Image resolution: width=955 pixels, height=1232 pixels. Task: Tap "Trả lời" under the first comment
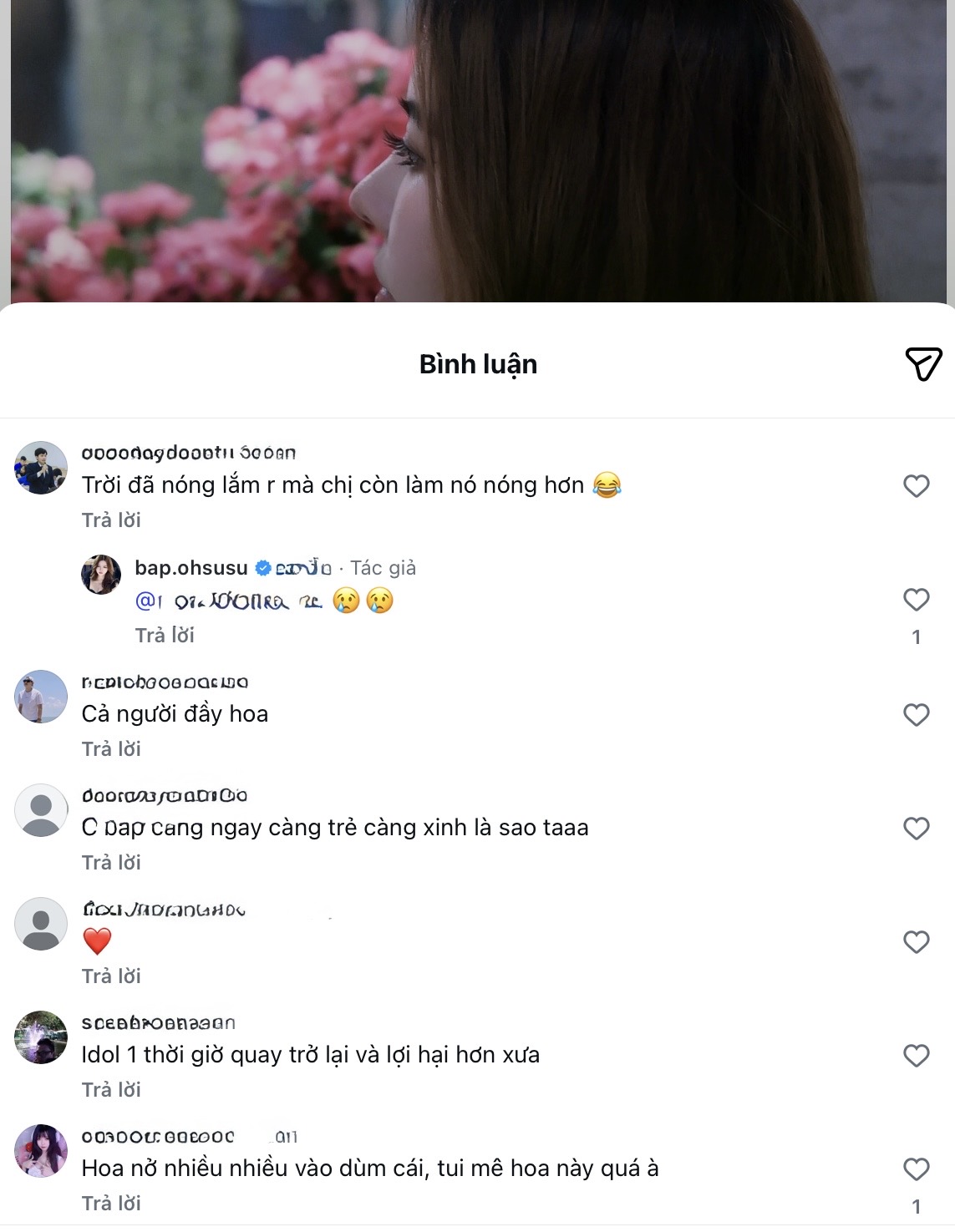tap(111, 520)
